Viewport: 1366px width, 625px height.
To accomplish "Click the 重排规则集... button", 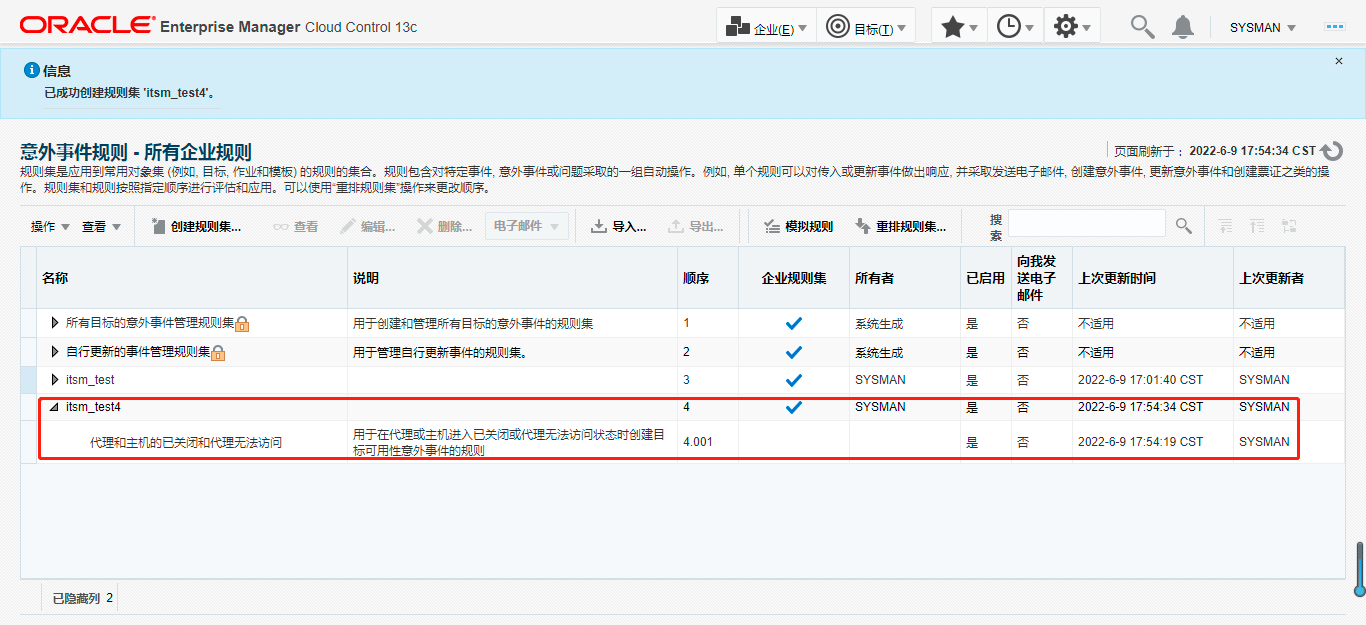I will 901,227.
